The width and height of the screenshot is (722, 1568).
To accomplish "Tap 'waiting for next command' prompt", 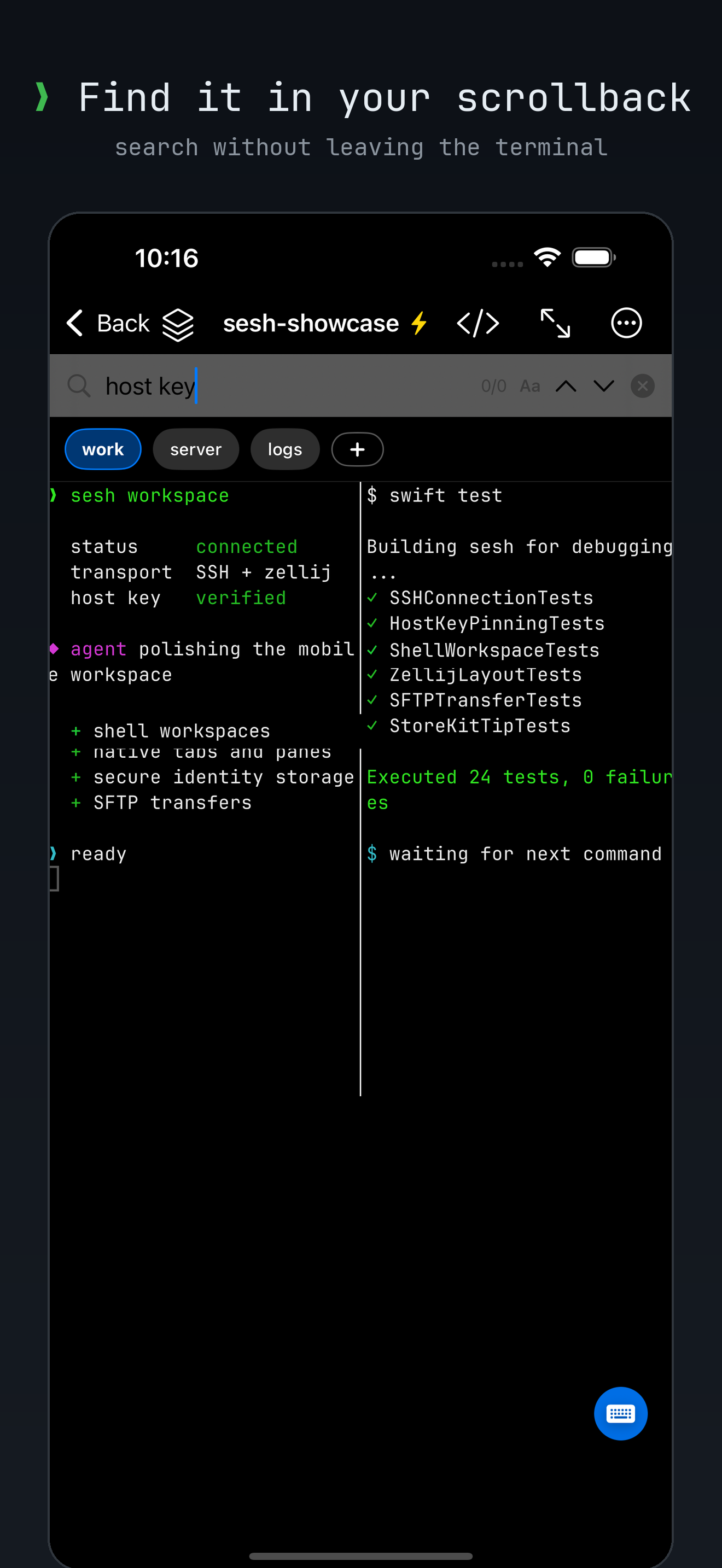I will 526,853.
